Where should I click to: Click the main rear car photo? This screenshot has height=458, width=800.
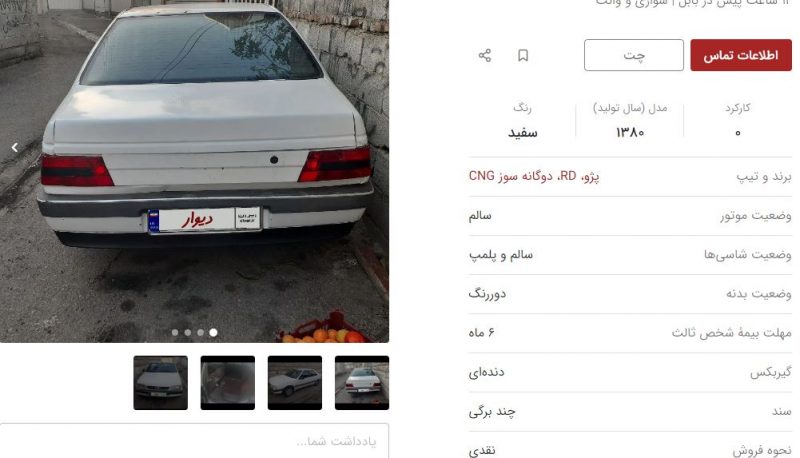pyautogui.click(x=194, y=171)
